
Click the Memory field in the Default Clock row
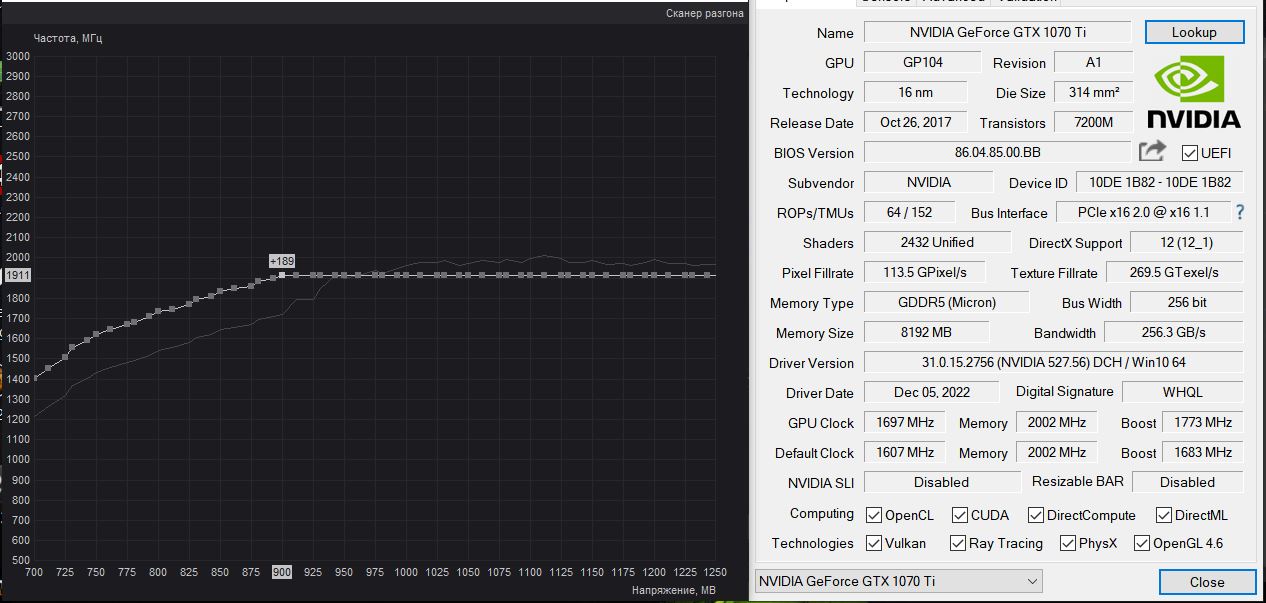coord(1057,452)
